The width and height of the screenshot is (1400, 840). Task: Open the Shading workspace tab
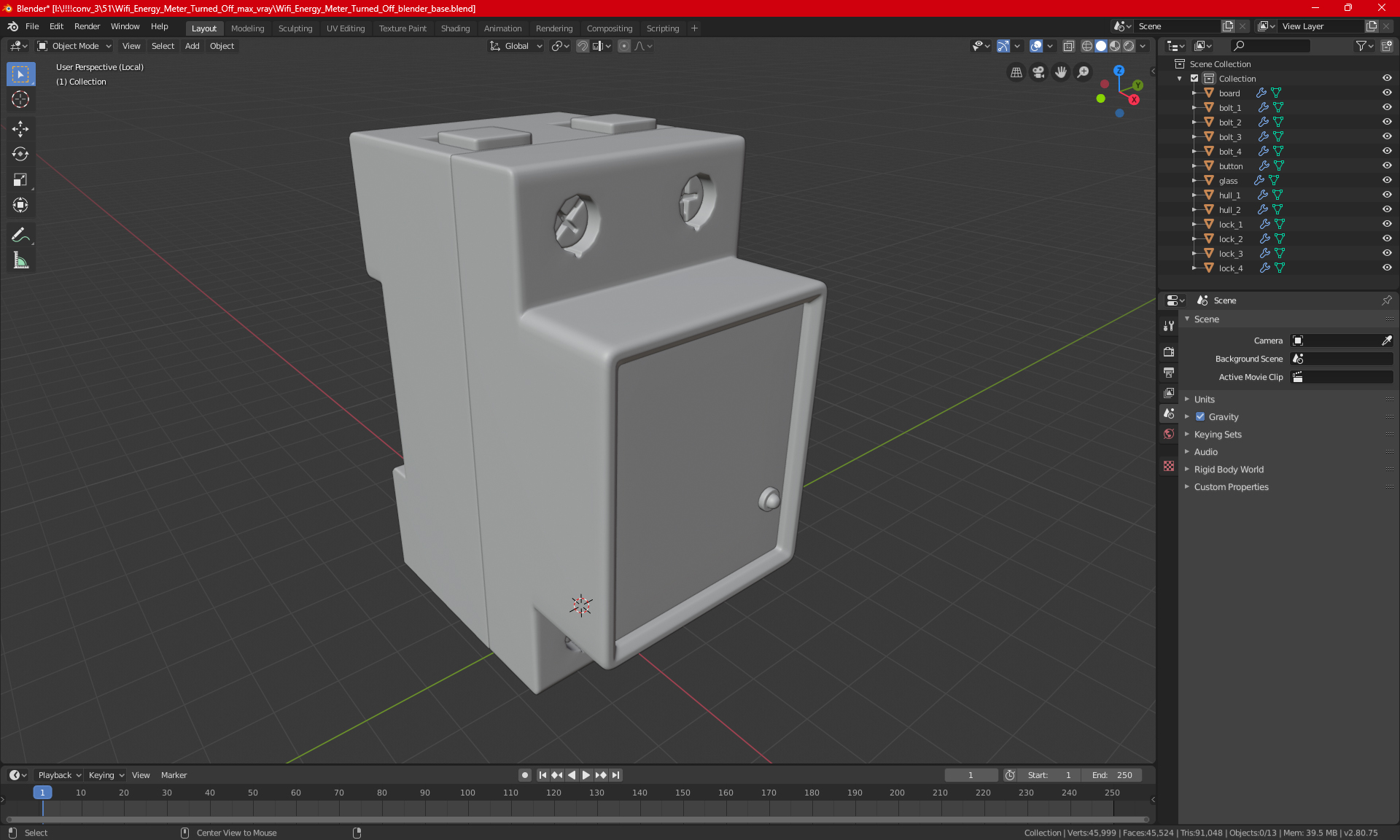click(x=454, y=27)
